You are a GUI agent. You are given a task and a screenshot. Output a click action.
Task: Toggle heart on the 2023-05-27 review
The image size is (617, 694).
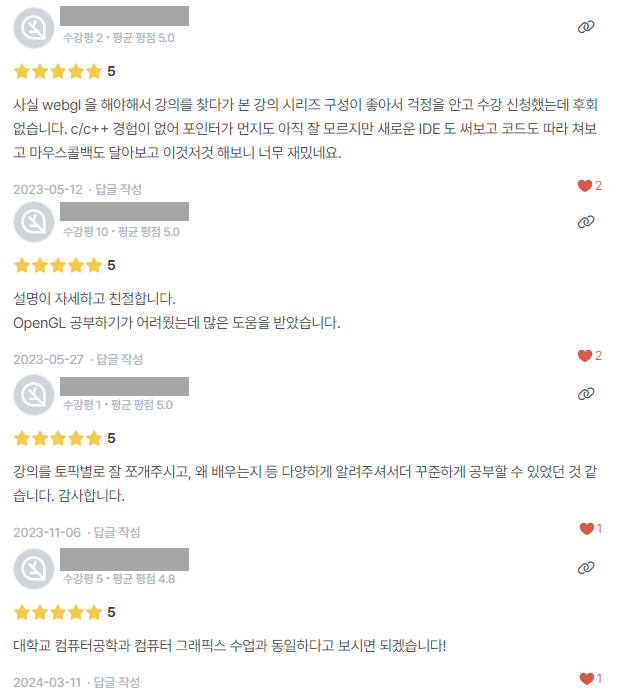click(585, 356)
